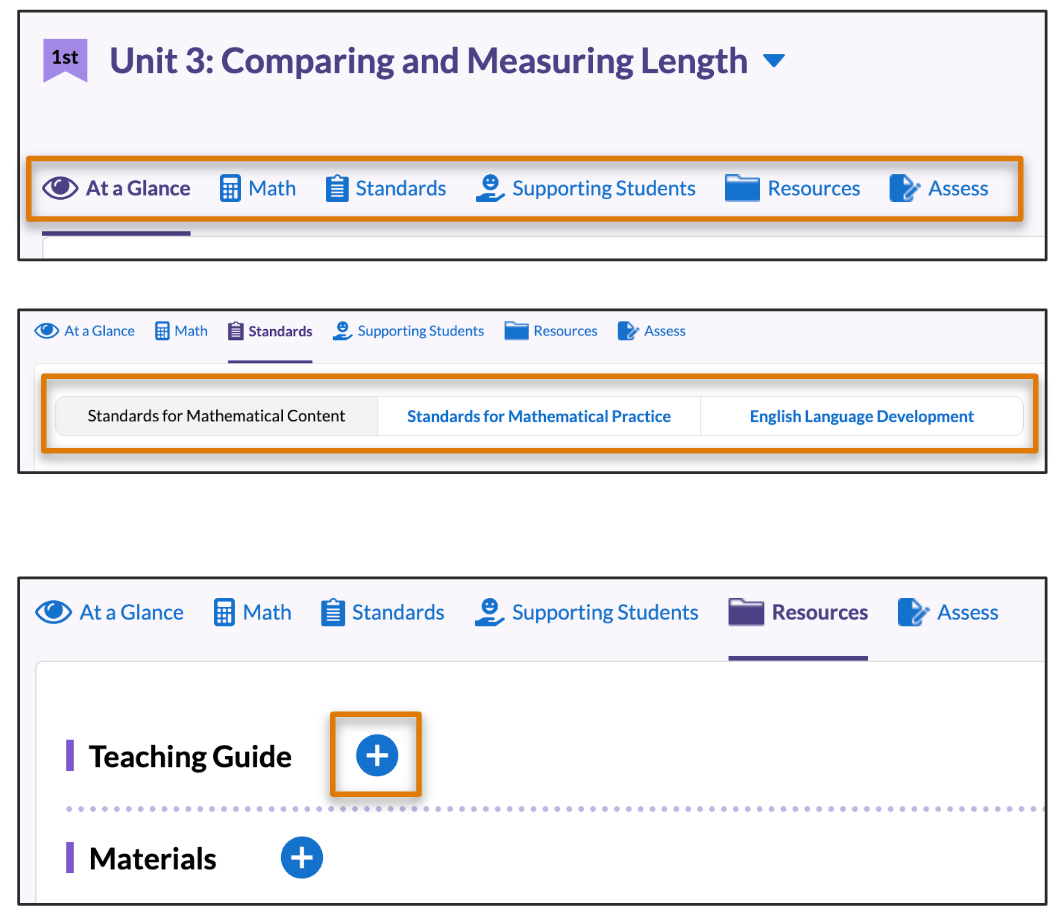Select Standards for Mathematical Content segment
Image resolution: width=1062 pixels, height=923 pixels.
coord(216,416)
